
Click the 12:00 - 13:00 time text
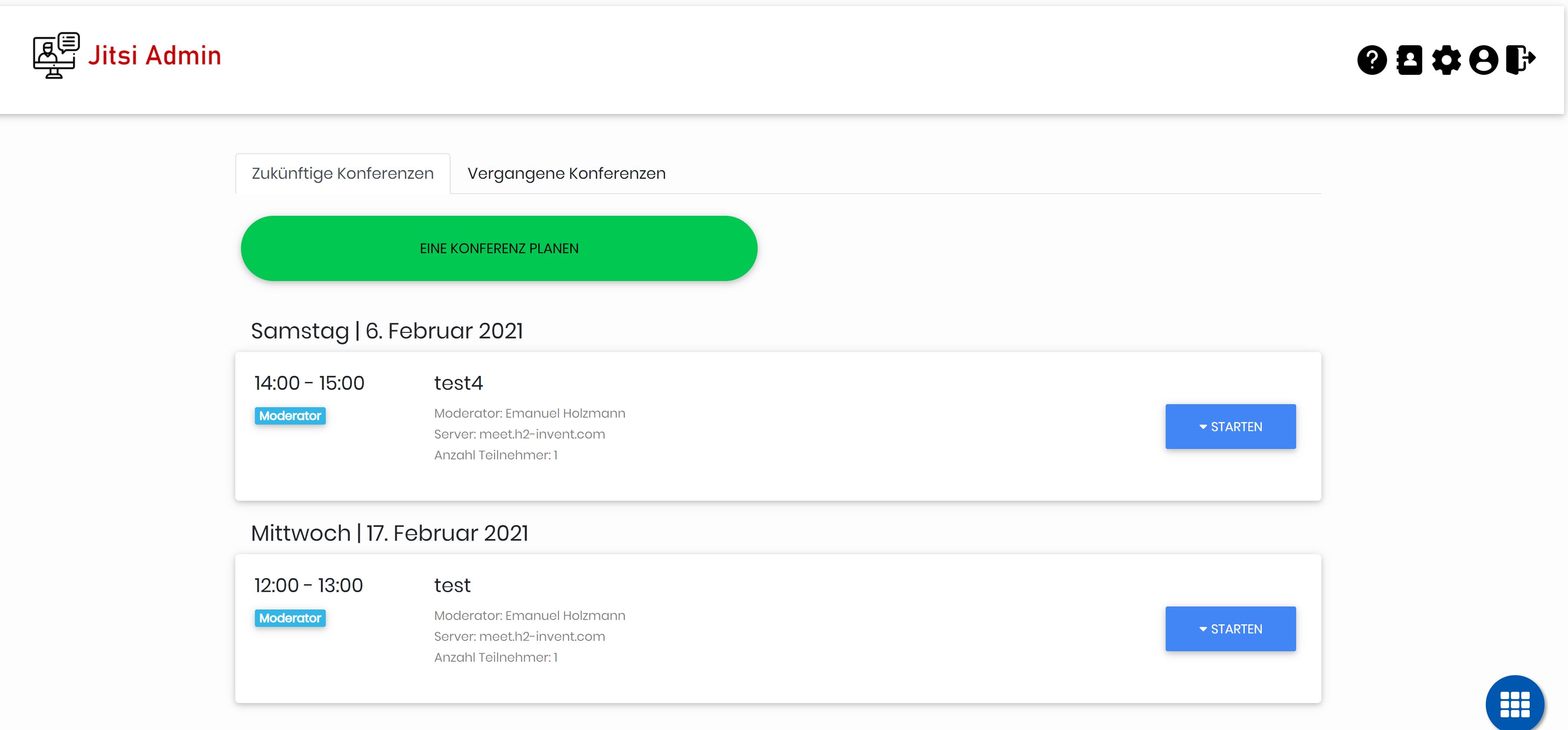tap(309, 585)
